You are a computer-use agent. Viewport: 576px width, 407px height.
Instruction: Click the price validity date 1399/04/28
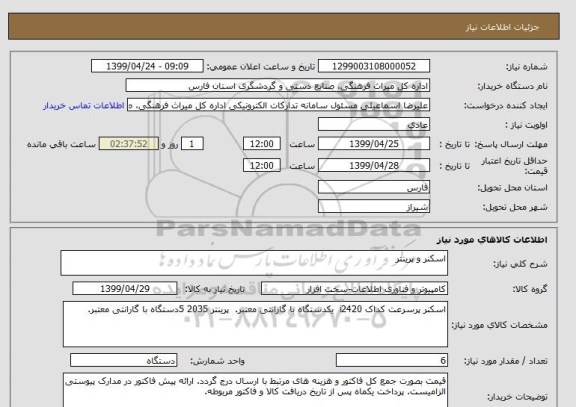coord(374,165)
